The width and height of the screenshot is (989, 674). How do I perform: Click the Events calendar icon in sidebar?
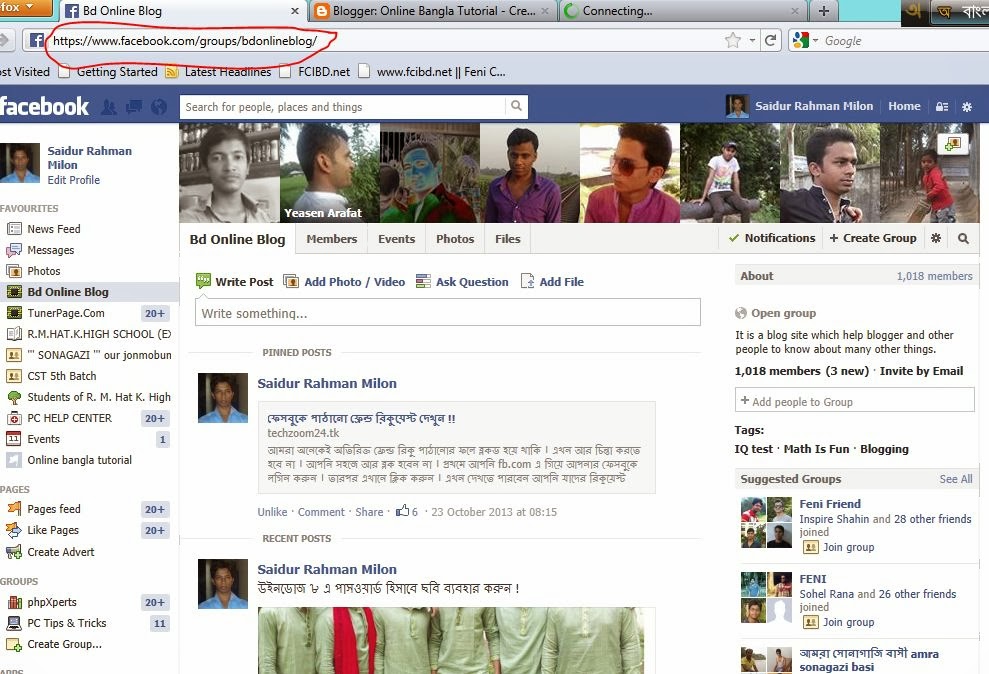click(14, 439)
